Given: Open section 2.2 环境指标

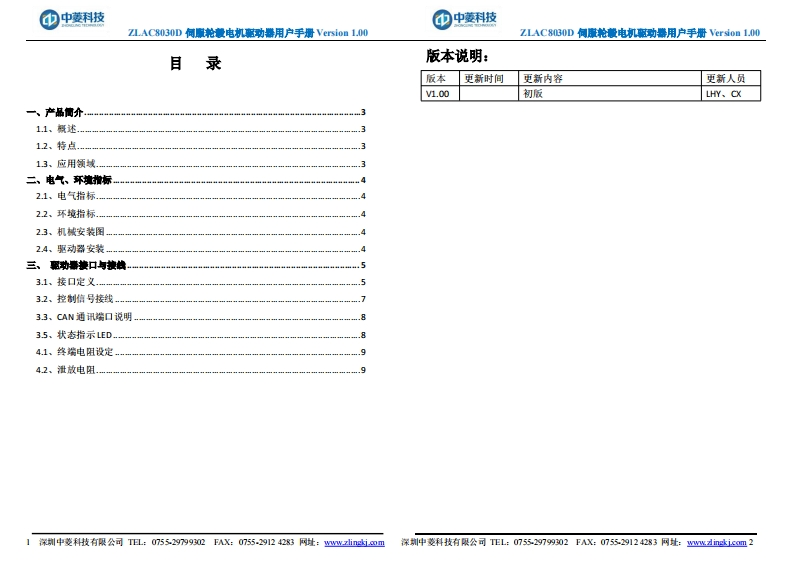Looking at the screenshot, I should (66, 214).
